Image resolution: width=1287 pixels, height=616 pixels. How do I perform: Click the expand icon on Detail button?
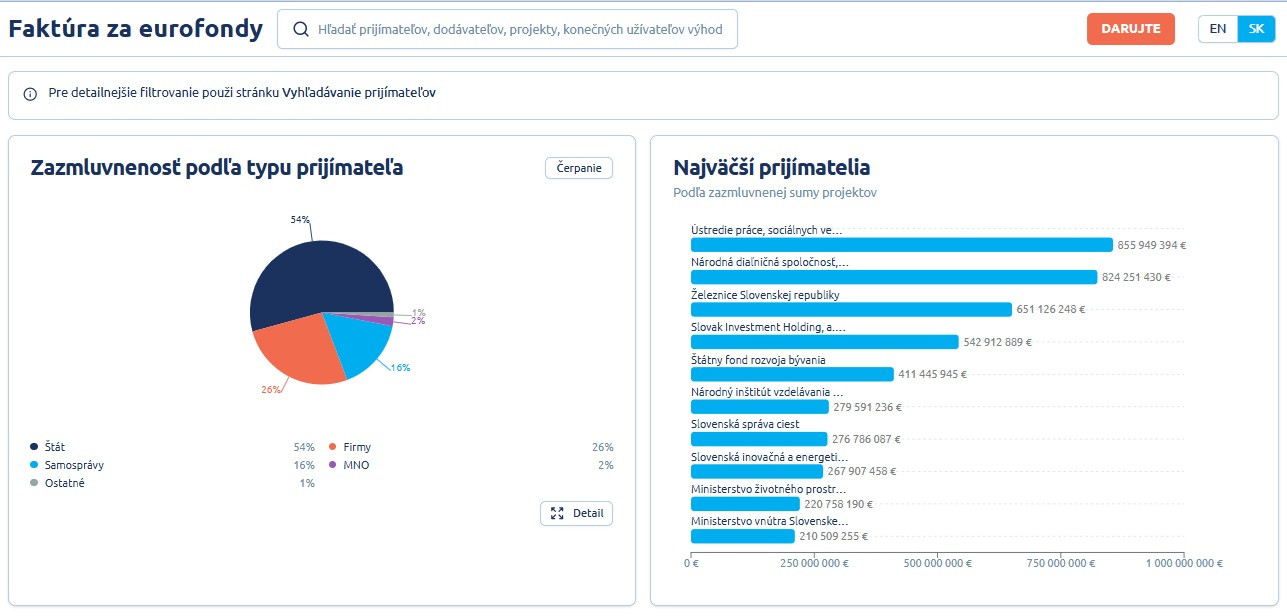tap(558, 513)
